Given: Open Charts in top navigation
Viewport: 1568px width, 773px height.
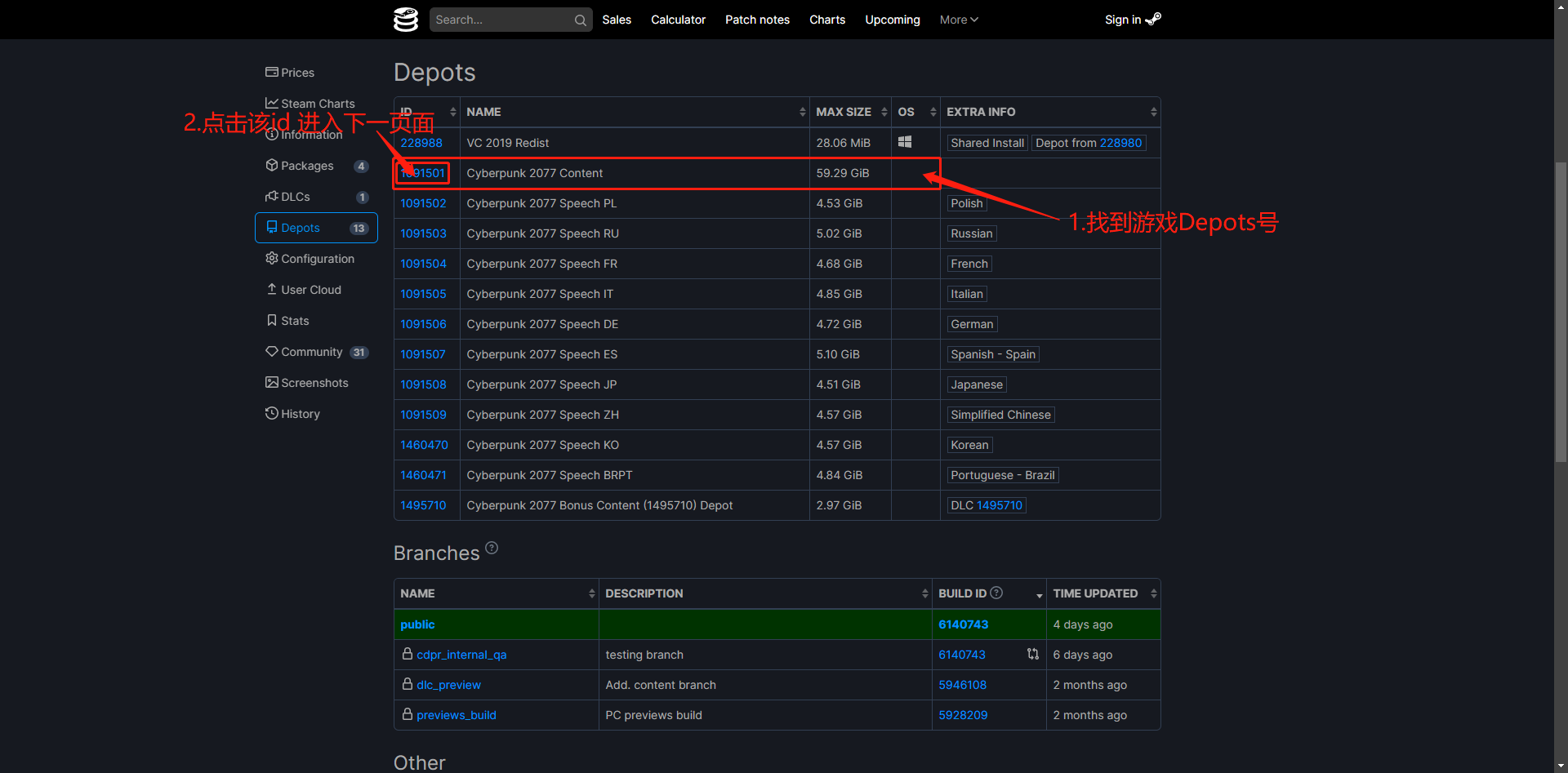Looking at the screenshot, I should coord(827,20).
